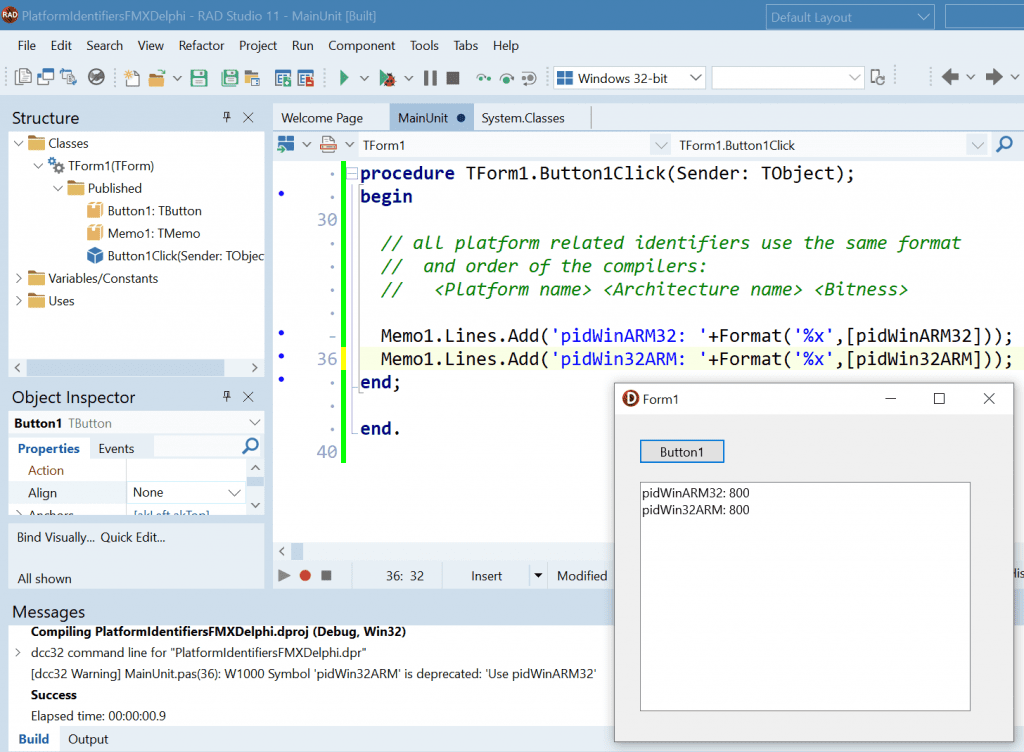Open the File menu
The image size is (1024, 752).
[27, 46]
